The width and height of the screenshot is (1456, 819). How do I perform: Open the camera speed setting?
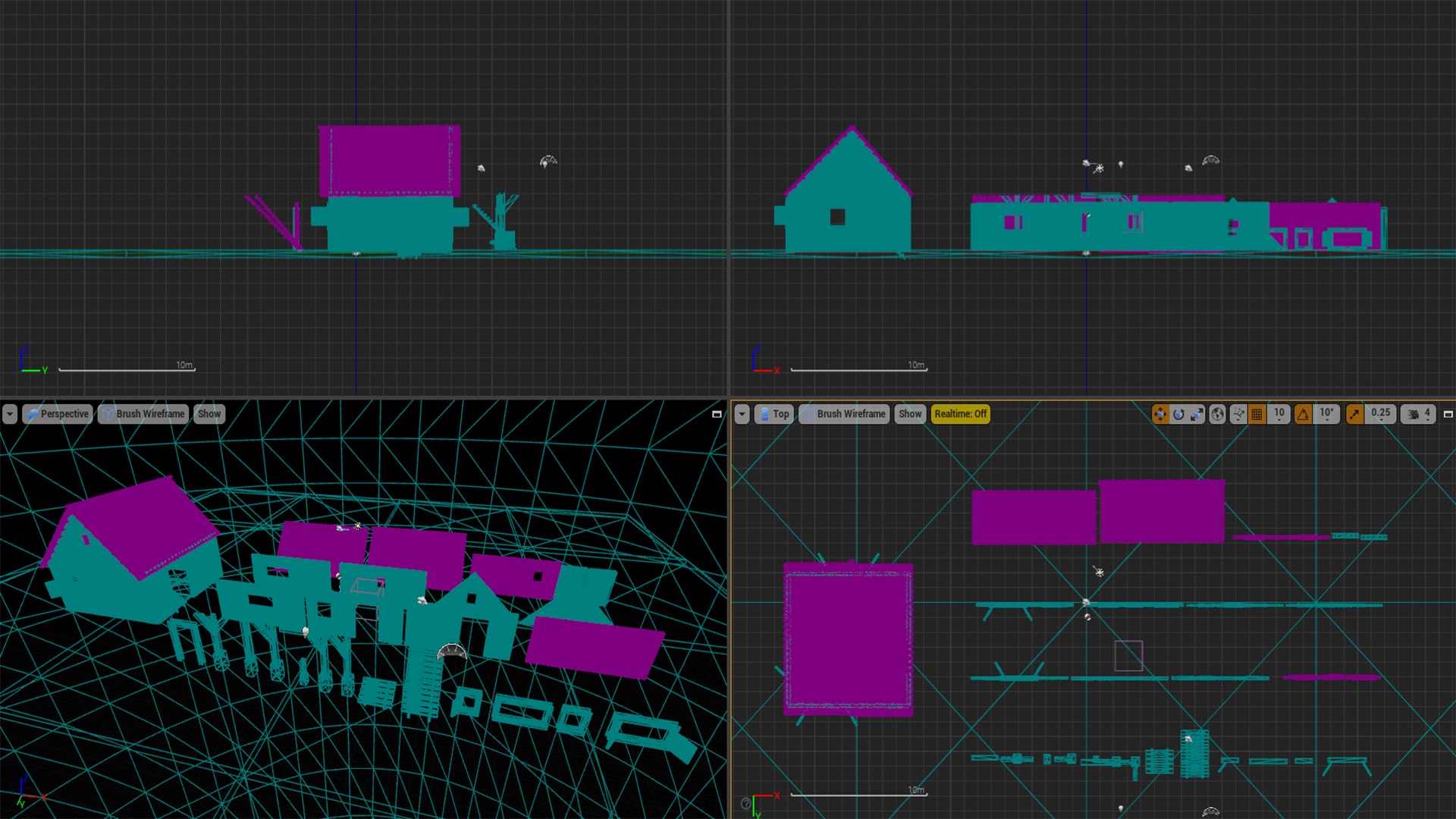pos(1418,414)
